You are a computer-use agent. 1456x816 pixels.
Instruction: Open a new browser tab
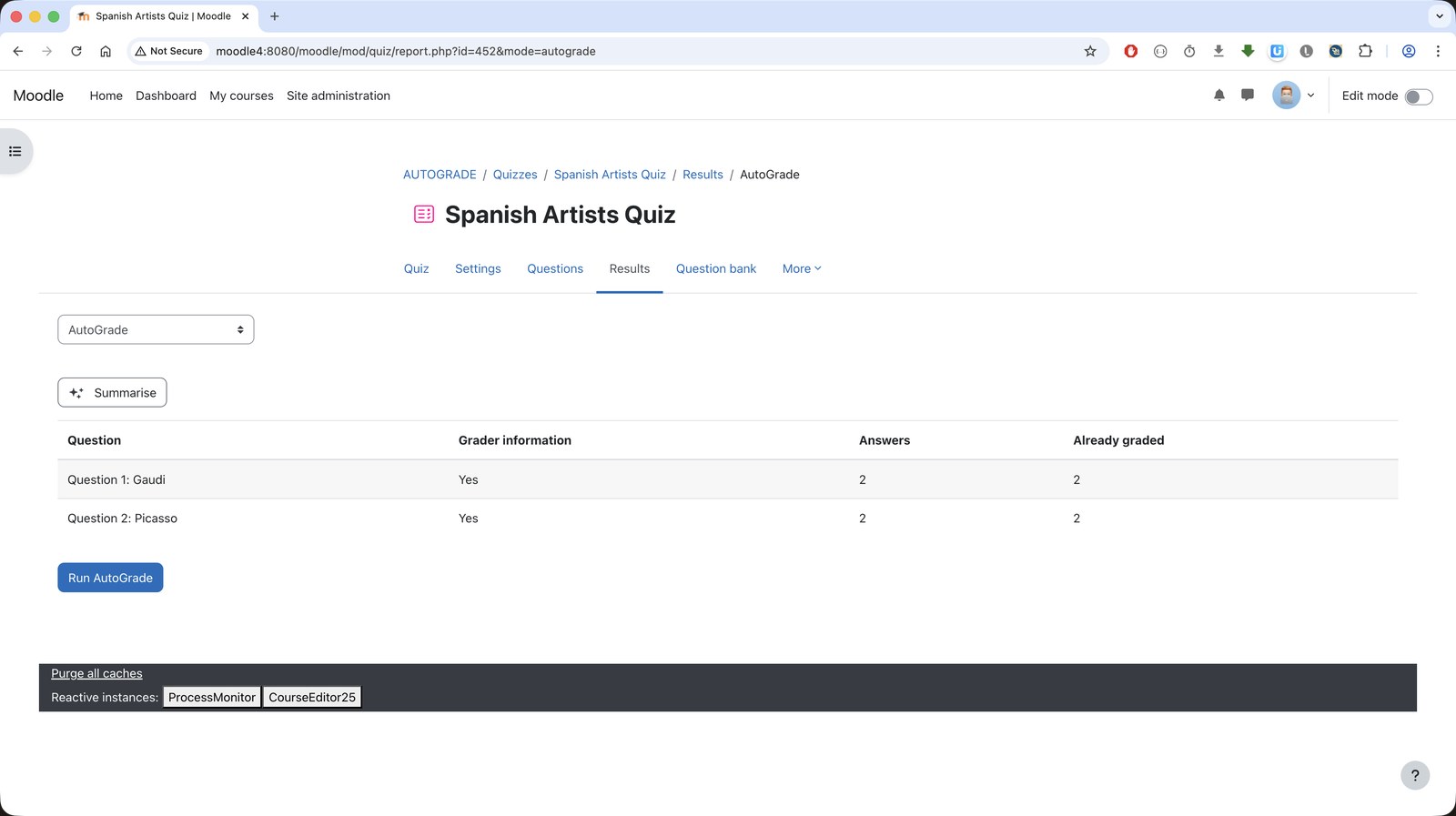(x=274, y=15)
